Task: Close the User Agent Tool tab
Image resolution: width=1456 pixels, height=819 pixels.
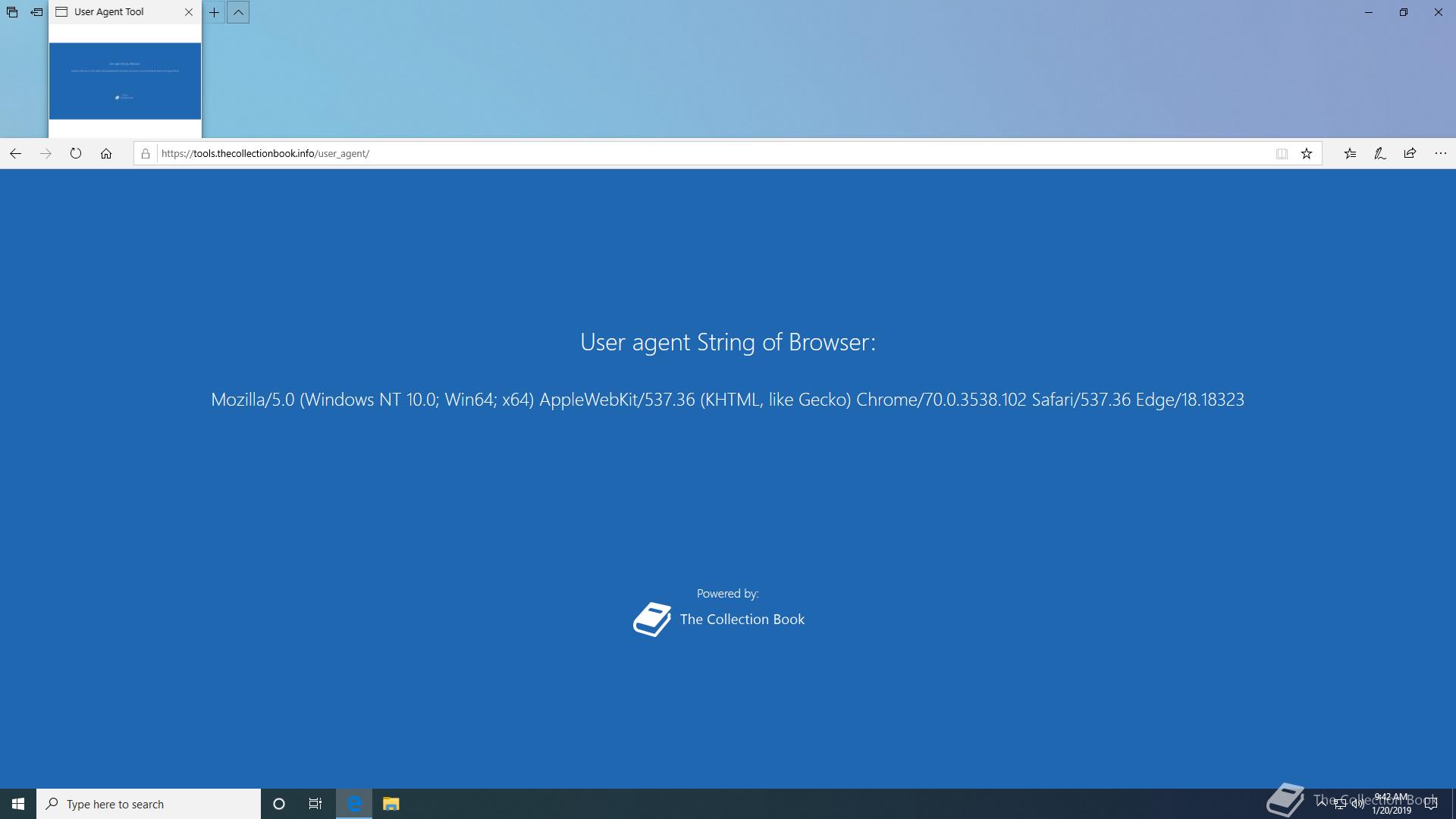Action: [x=189, y=12]
